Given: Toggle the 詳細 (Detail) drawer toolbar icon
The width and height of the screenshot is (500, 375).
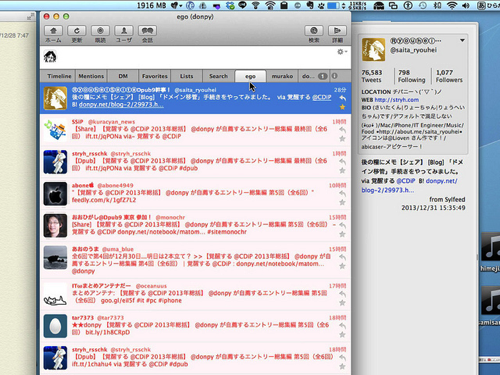Looking at the screenshot, I should coord(337,31).
